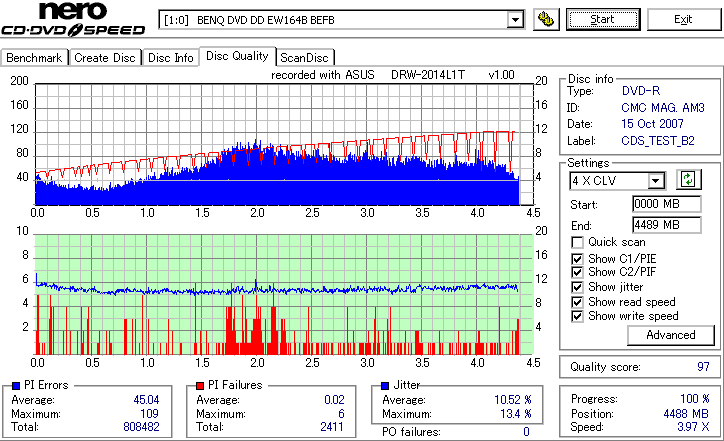Click the red PI Failures legend square

[x=200, y=386]
